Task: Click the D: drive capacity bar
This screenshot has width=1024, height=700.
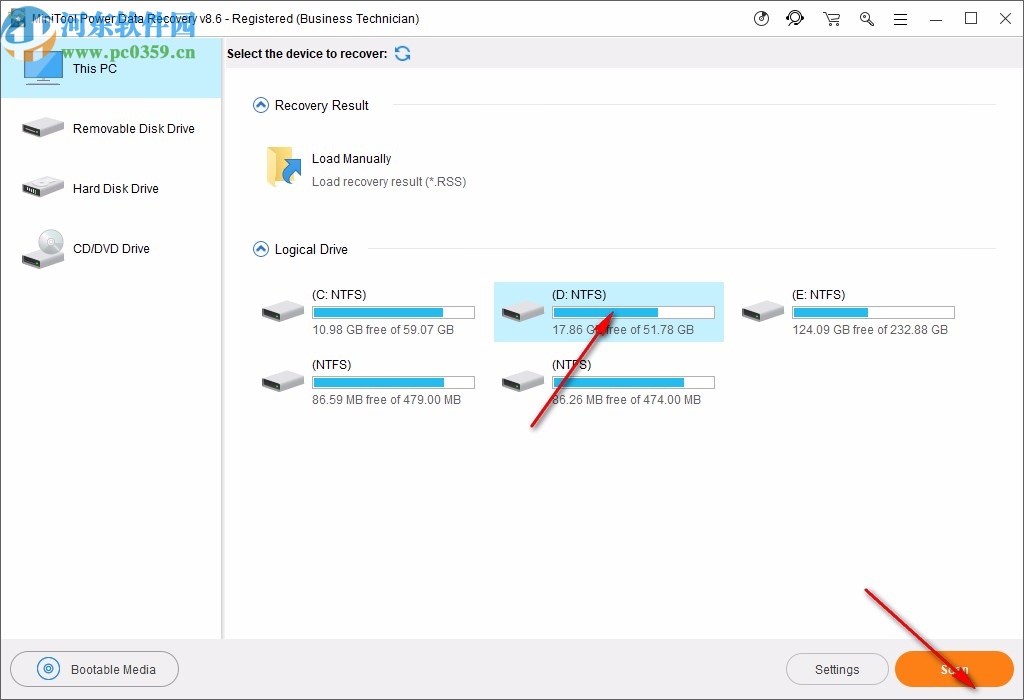Action: pyautogui.click(x=633, y=312)
